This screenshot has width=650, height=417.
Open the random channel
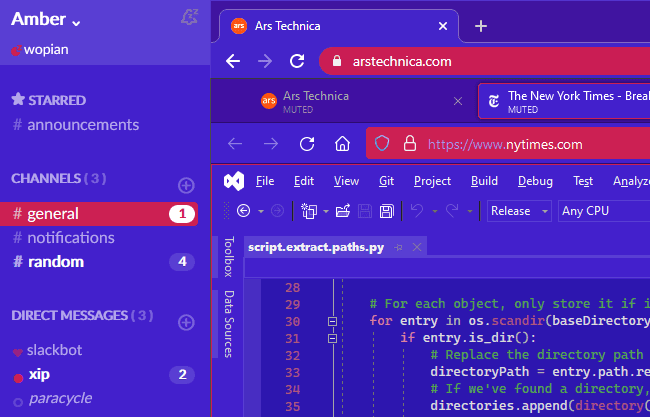(x=99, y=262)
